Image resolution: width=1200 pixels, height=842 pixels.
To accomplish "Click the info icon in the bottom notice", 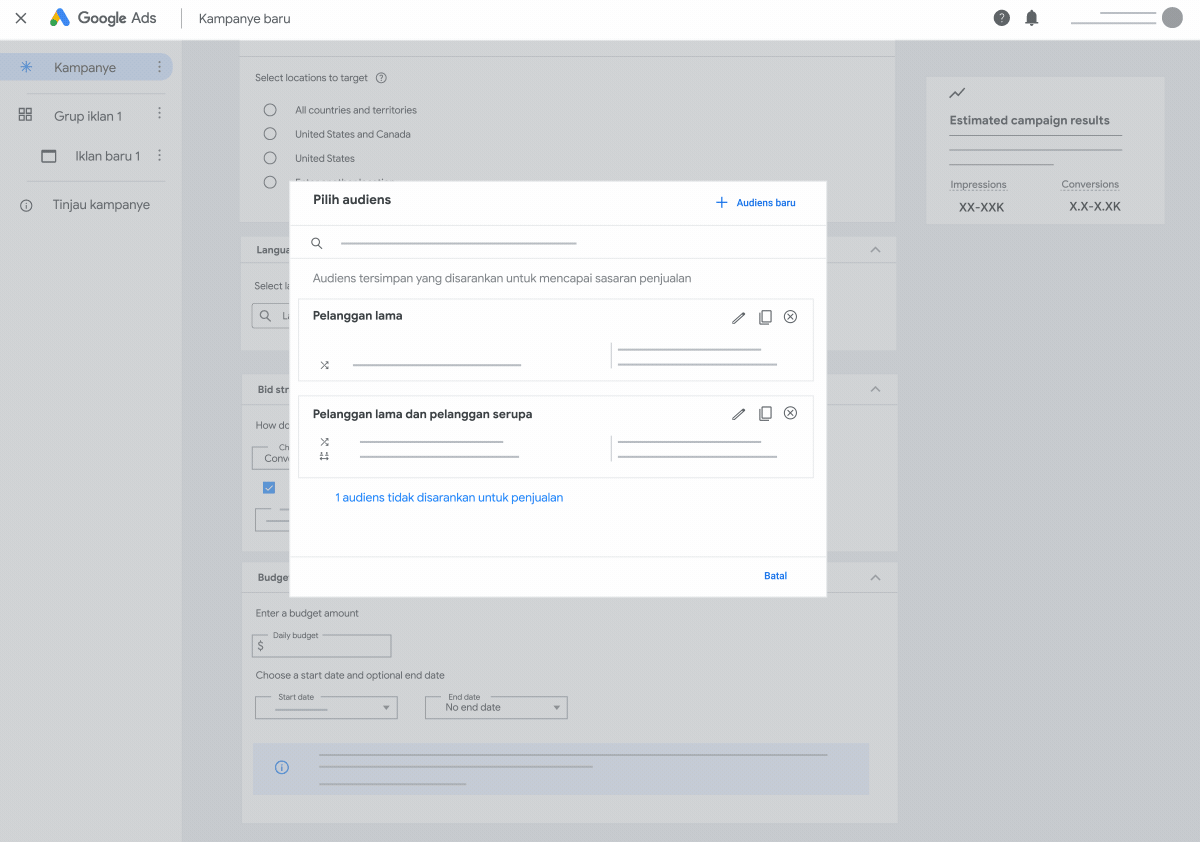I will pos(282,768).
